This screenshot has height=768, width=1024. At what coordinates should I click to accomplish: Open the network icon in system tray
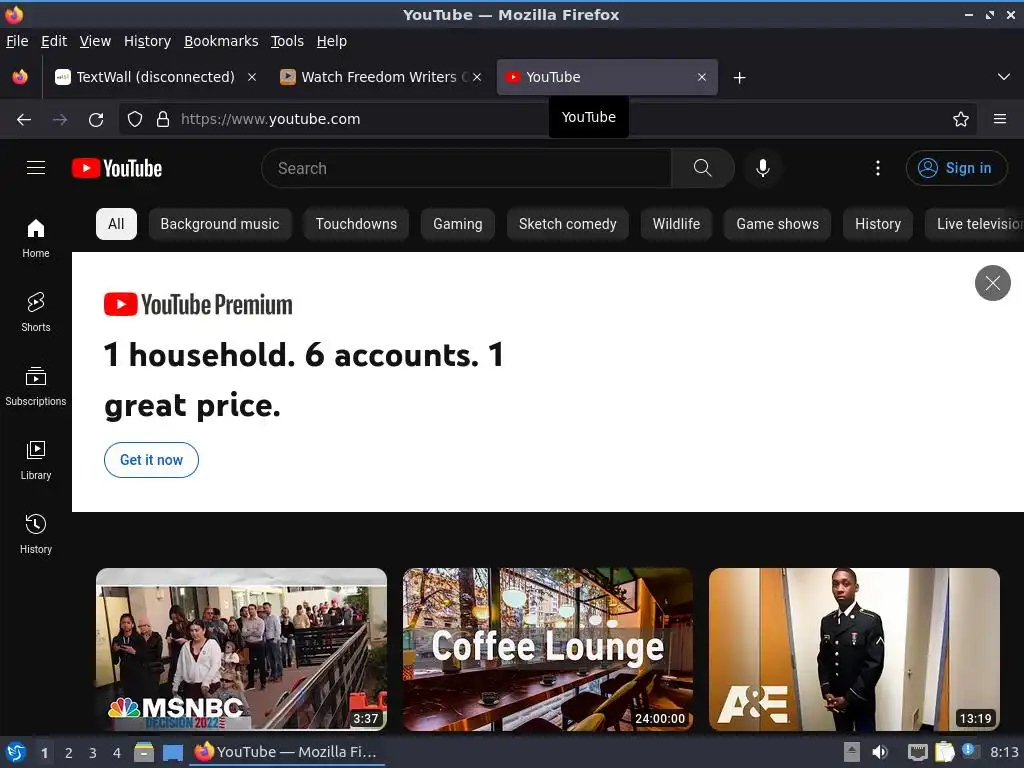(918, 752)
